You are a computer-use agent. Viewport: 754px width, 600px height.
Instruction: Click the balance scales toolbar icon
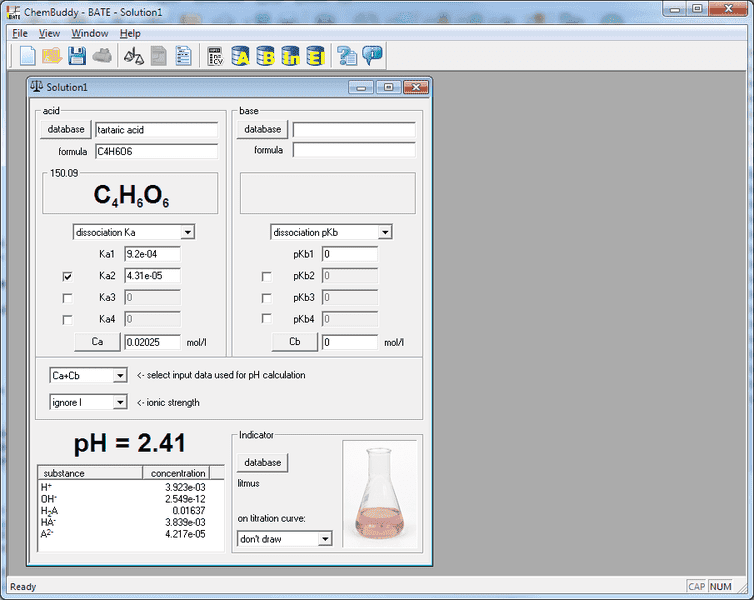[x=133, y=56]
